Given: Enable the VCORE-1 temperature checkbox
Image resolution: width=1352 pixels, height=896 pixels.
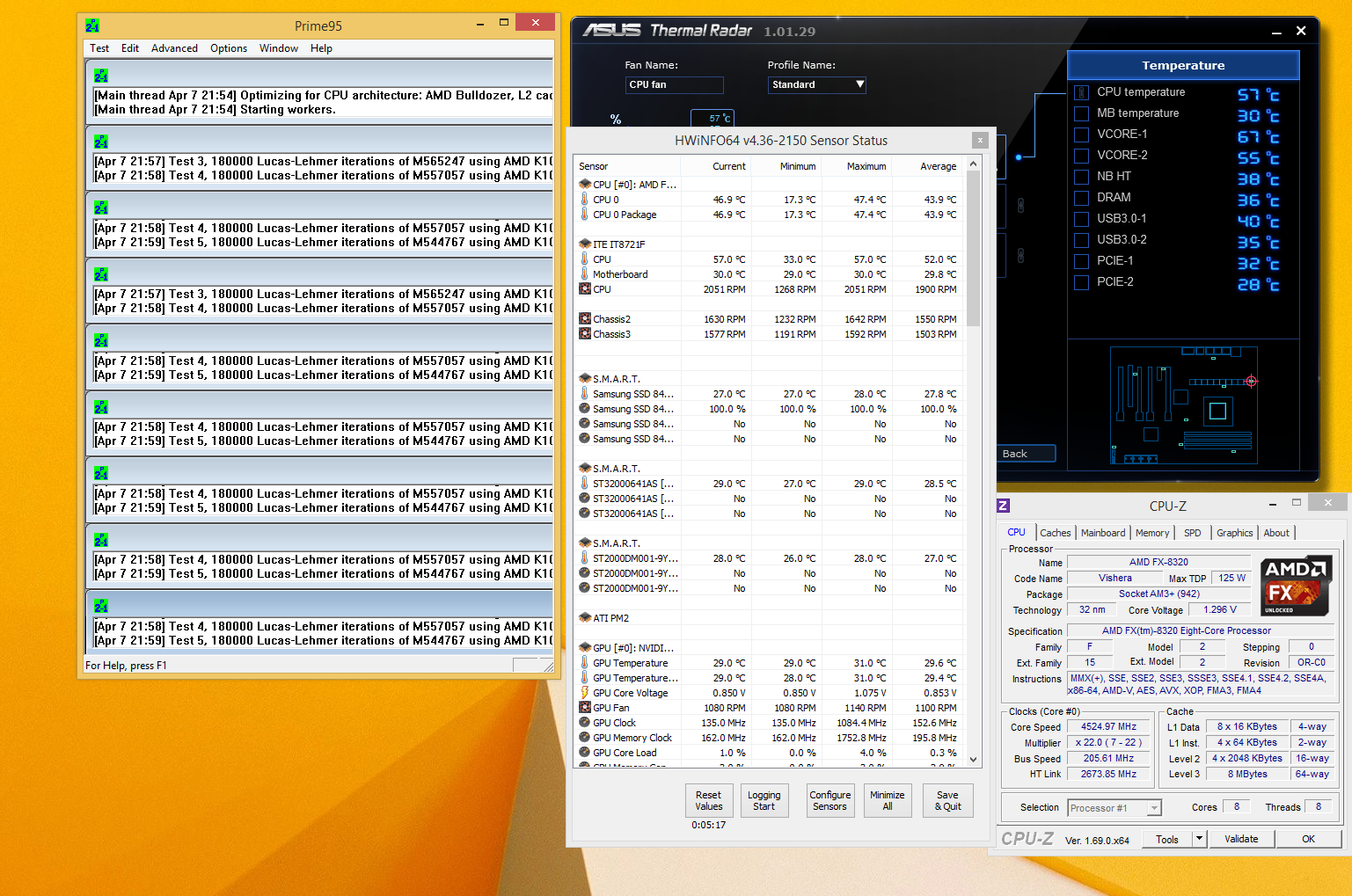Looking at the screenshot, I should pos(1082,135).
